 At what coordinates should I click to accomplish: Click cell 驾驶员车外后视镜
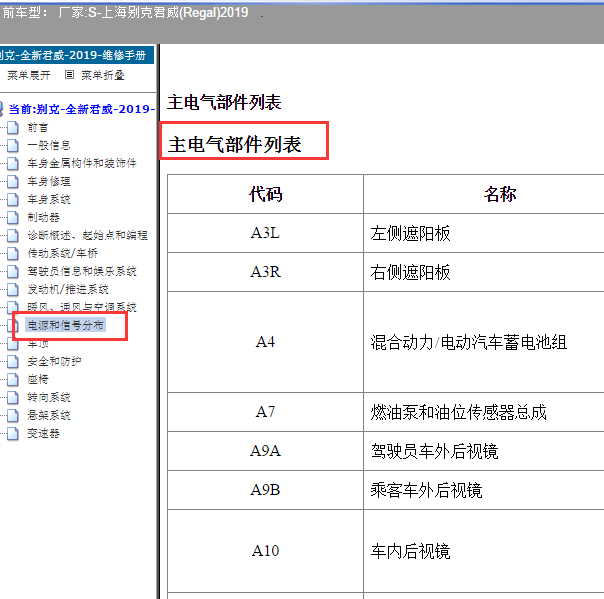(484, 451)
